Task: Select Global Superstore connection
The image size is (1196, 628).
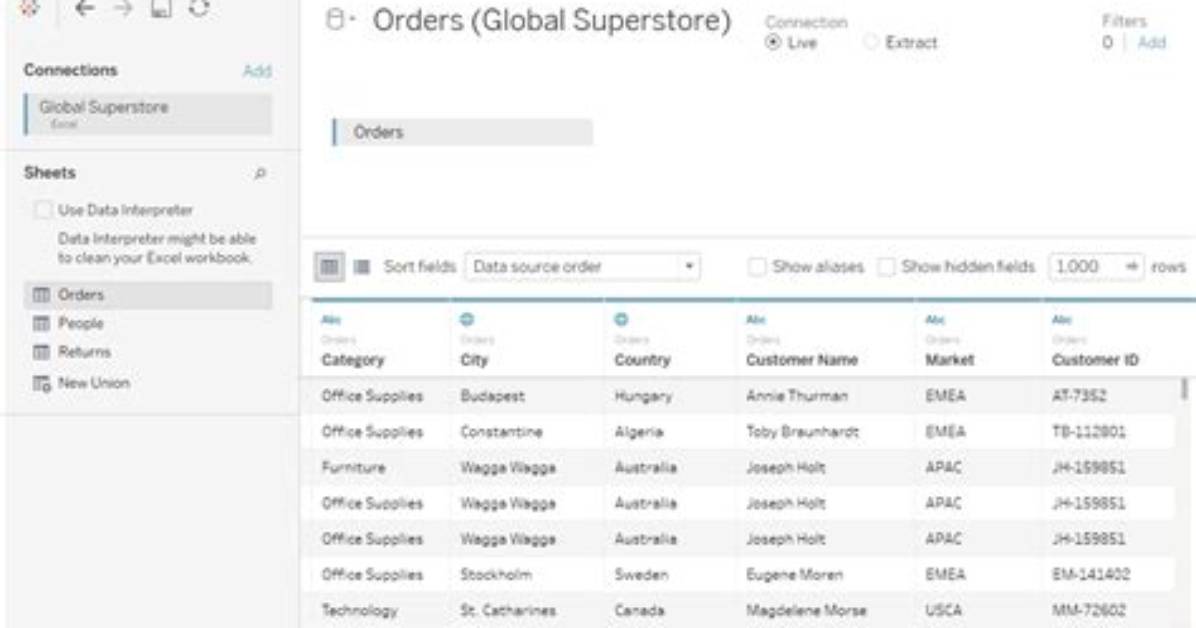Action: point(148,114)
